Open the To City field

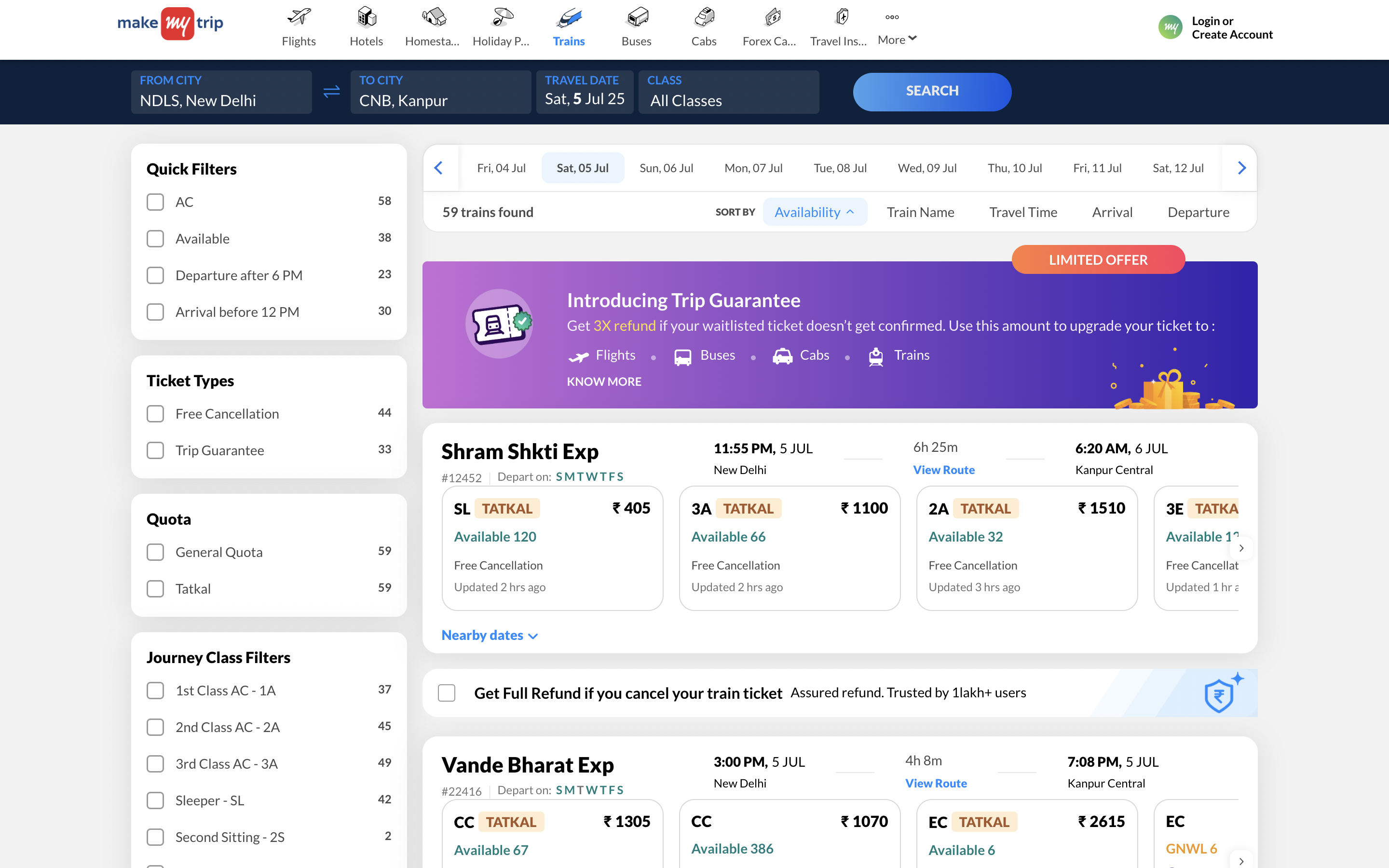[x=441, y=92]
